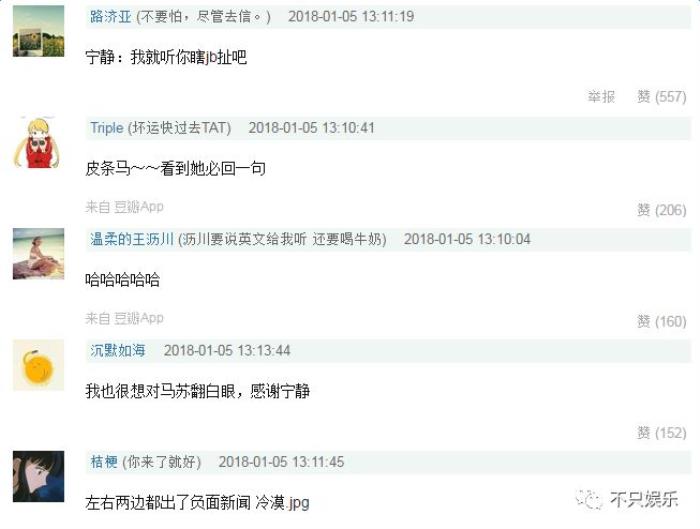This screenshot has height=529, width=700.
Task: Visit Triple's user profile link
Action: pos(107,128)
